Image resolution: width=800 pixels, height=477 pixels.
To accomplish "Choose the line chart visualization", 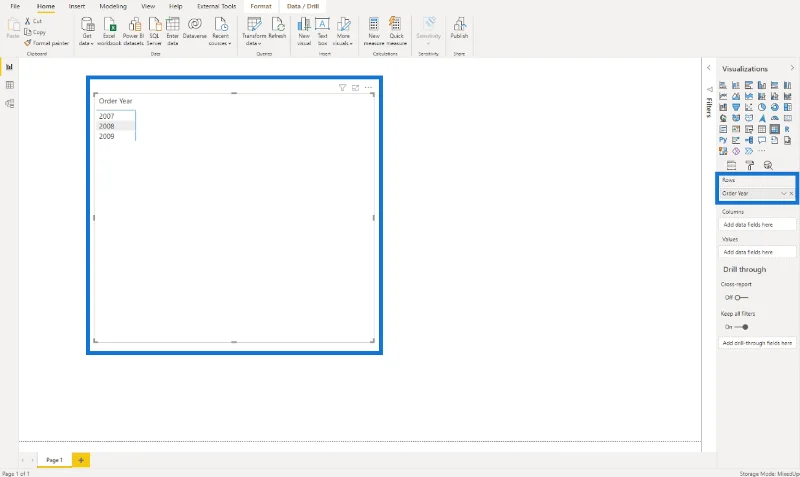I will click(723, 96).
